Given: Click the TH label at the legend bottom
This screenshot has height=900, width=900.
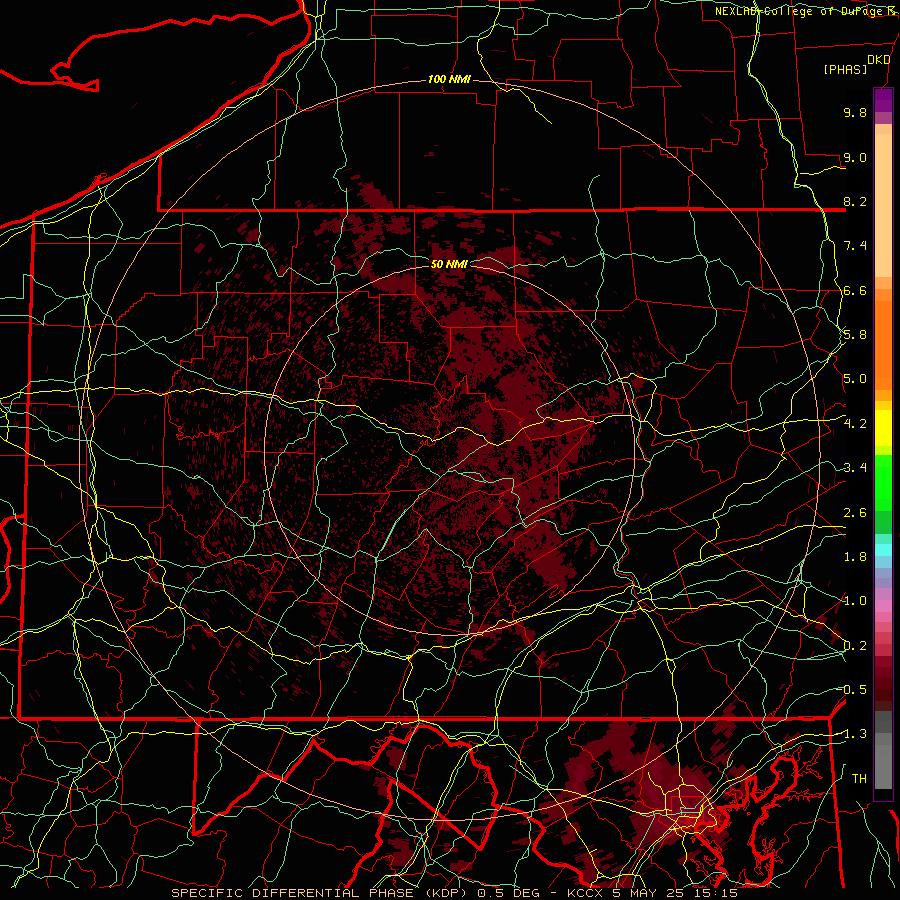Looking at the screenshot, I should point(859,779).
